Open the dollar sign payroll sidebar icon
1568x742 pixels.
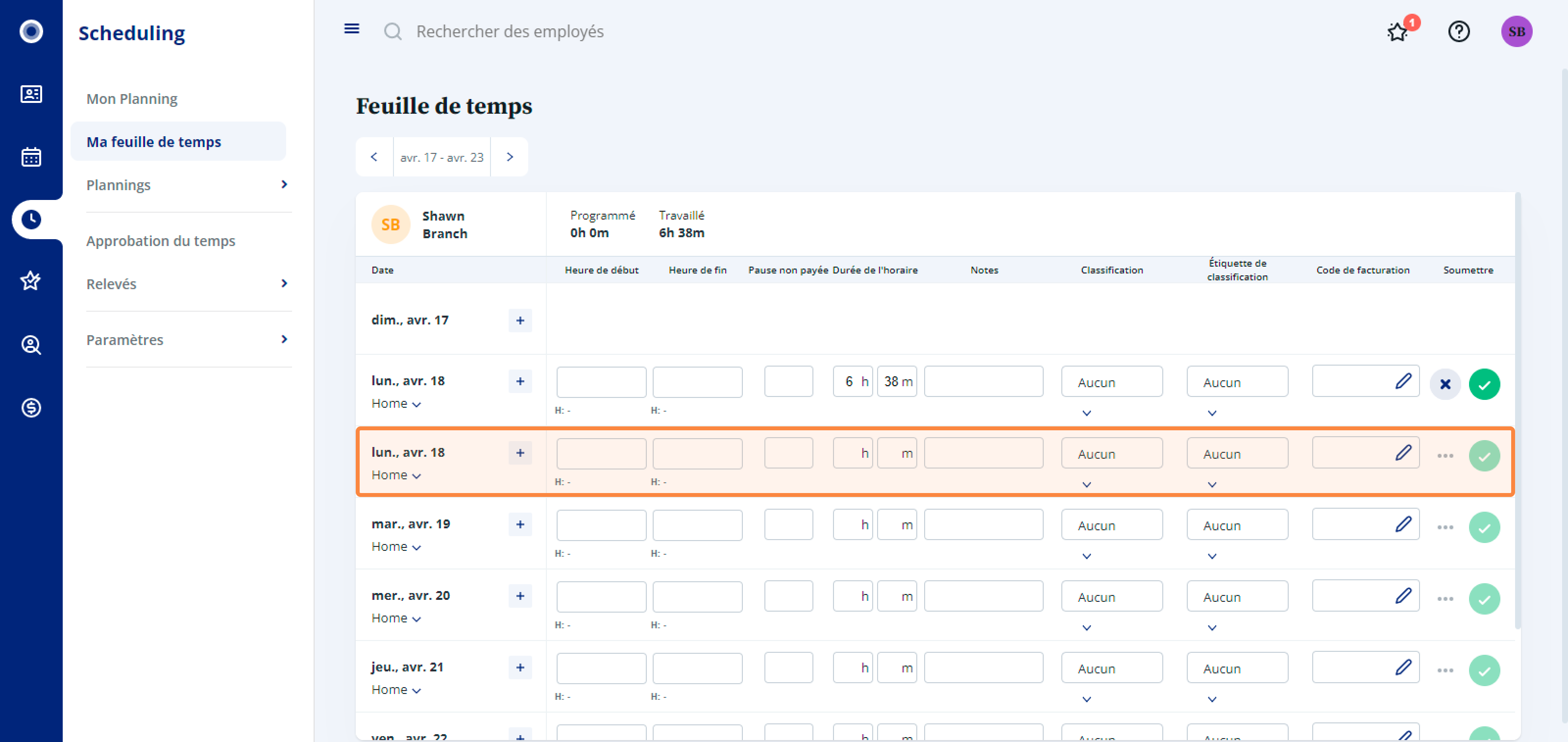tap(31, 407)
